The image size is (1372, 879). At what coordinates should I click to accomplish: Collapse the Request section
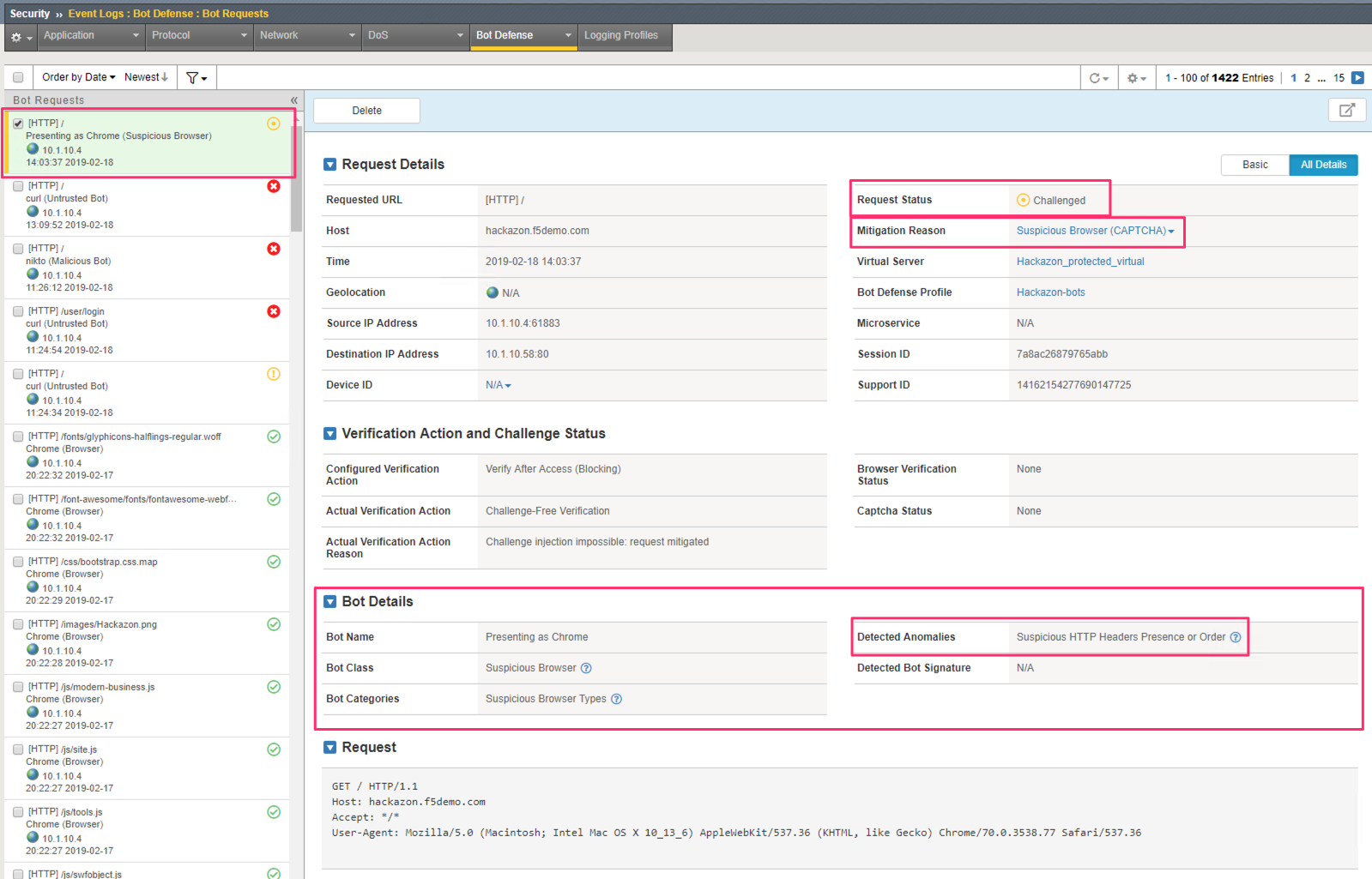pos(330,748)
